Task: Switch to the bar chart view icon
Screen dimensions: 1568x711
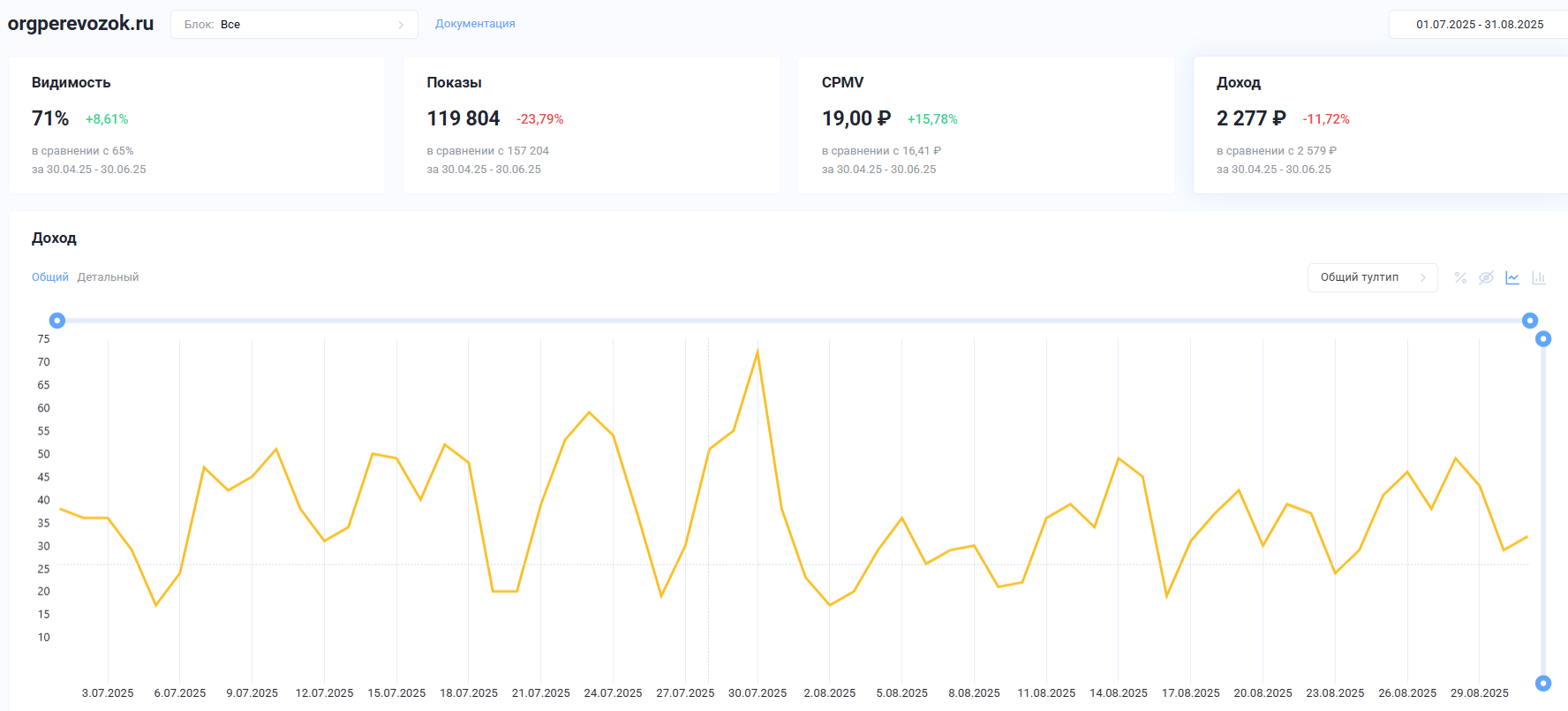Action: 1539,278
